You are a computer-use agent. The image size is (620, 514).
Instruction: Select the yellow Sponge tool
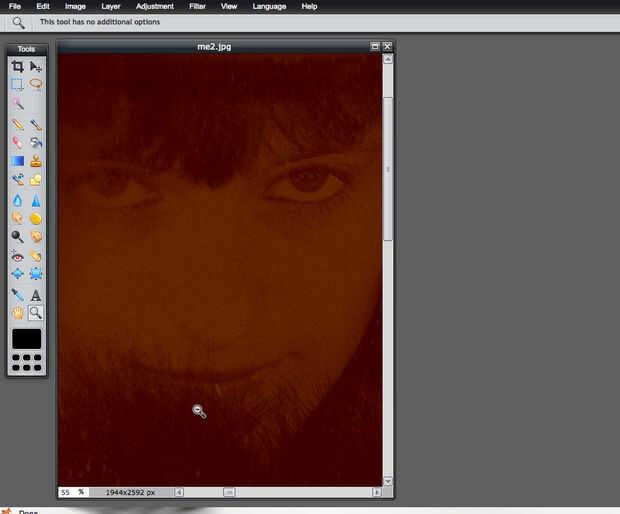pyautogui.click(x=36, y=218)
